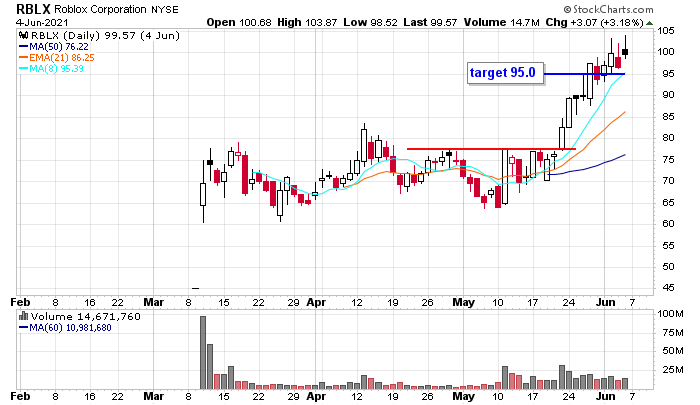Click the 4-Jun-2021 date label
The height and width of the screenshot is (405, 700).
pos(42,22)
